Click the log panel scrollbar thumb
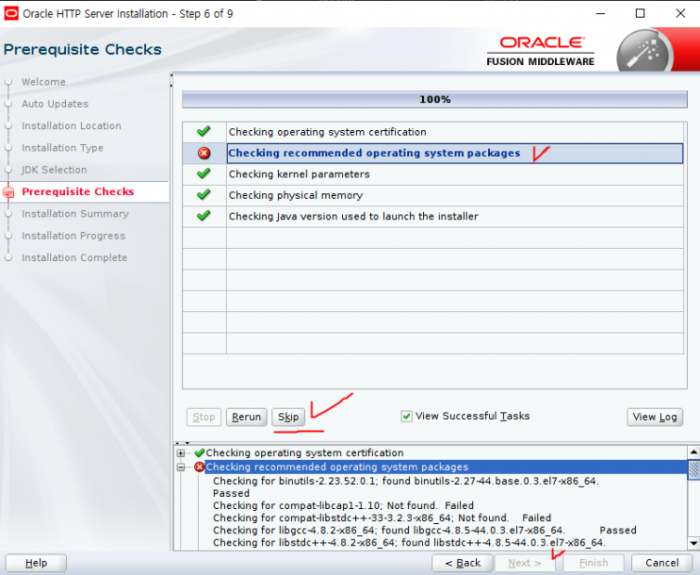Screen dimensions: 700x575 pyautogui.click(x=694, y=470)
